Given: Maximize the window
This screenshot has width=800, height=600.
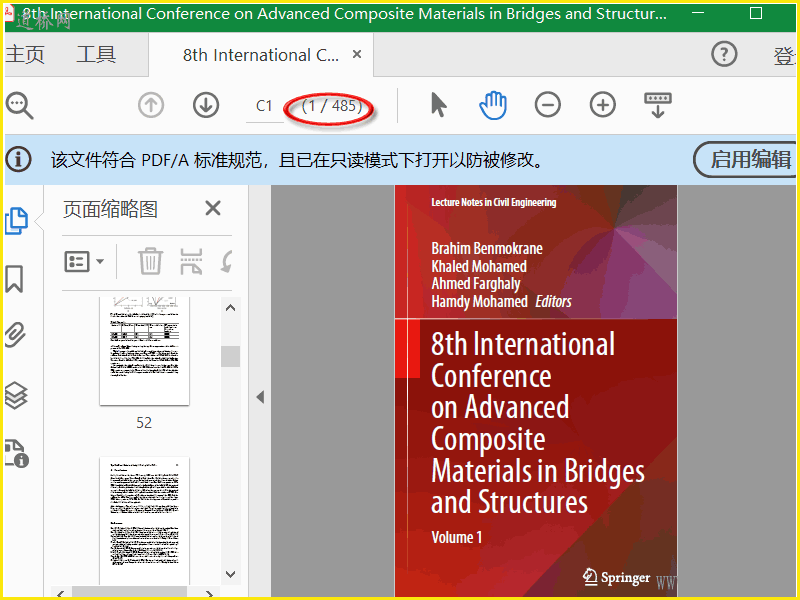Looking at the screenshot, I should click(x=756, y=14).
